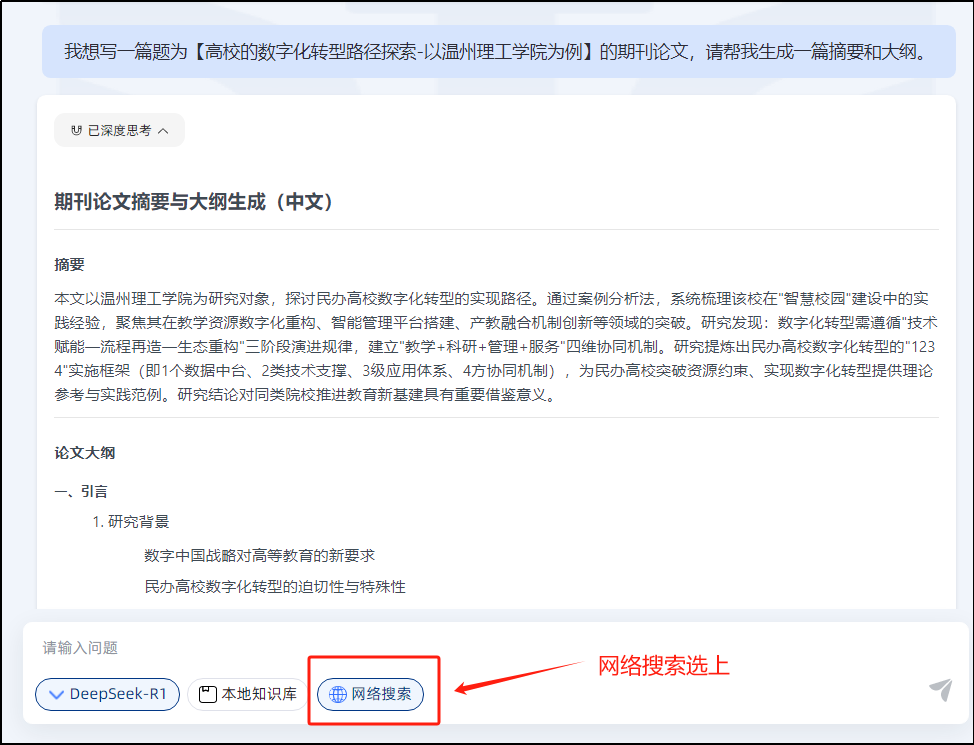Image resolution: width=974 pixels, height=745 pixels.
Task: Click the line 民办高校数字化转型的迫切性与特殊性
Action: 275,587
